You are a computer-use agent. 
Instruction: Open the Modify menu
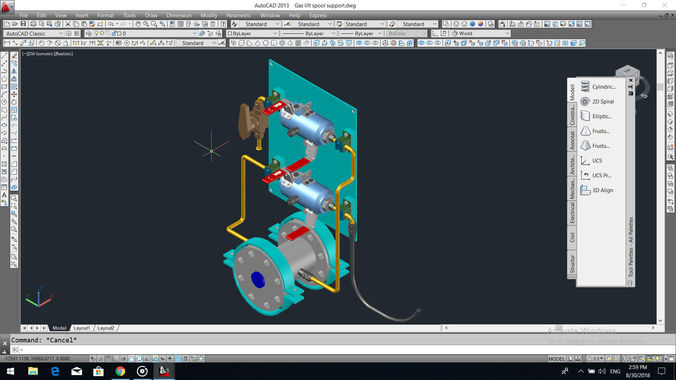(x=209, y=15)
